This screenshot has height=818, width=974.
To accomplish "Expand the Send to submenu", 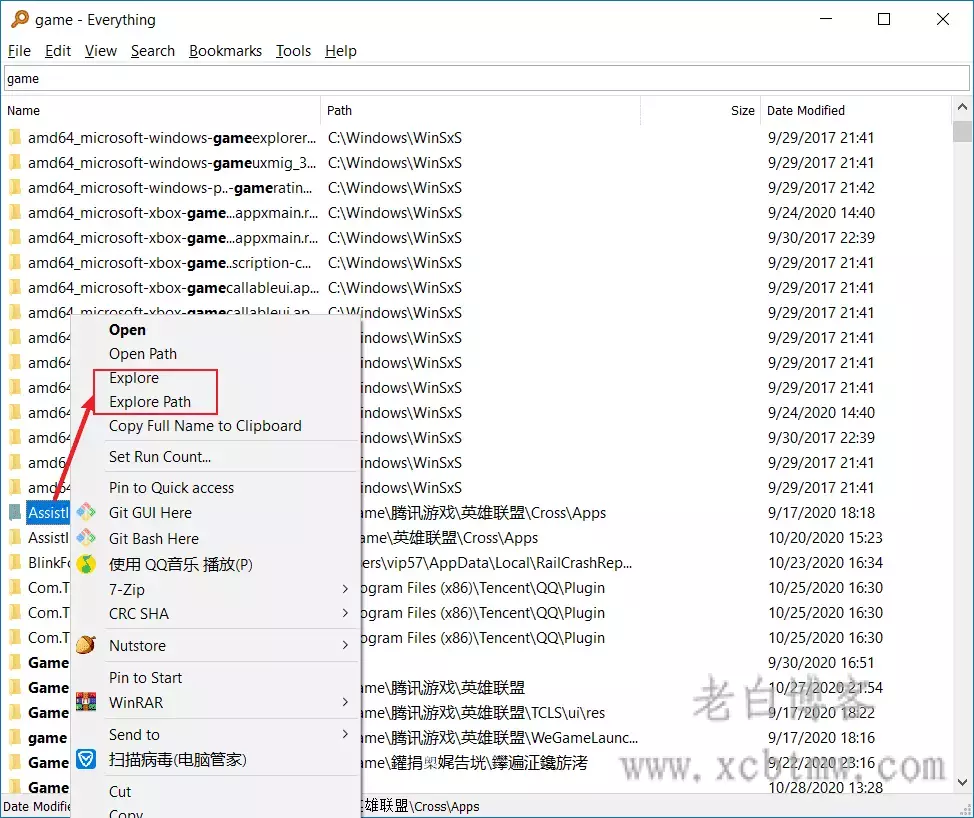I will coord(134,734).
